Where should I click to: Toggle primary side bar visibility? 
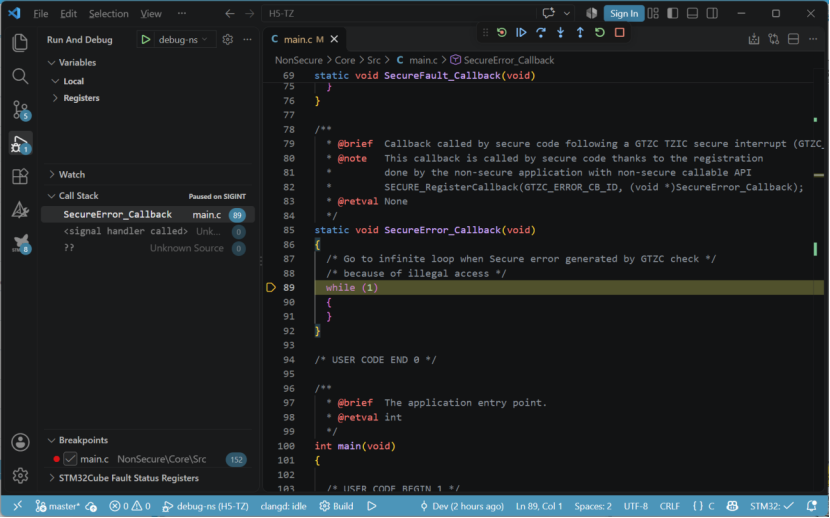click(x=673, y=13)
